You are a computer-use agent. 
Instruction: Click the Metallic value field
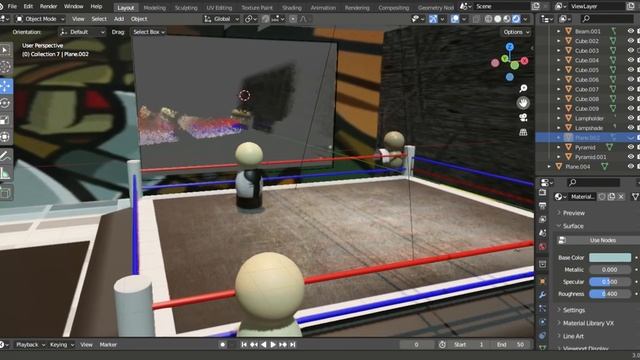pyautogui.click(x=610, y=270)
